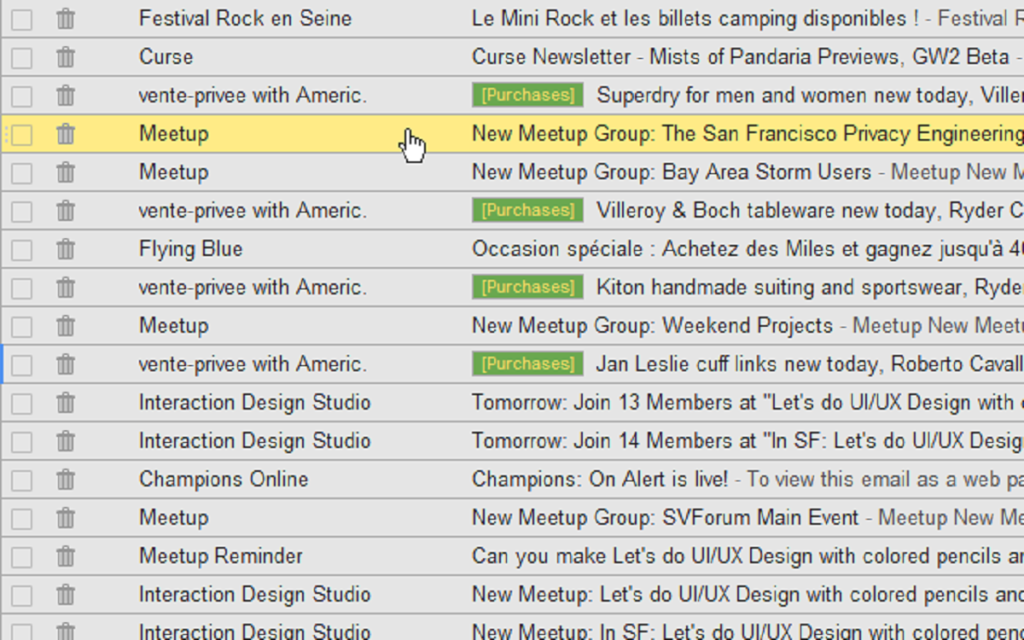1024x640 pixels.
Task: Trash the Meetup Reminder message
Action: (x=66, y=556)
